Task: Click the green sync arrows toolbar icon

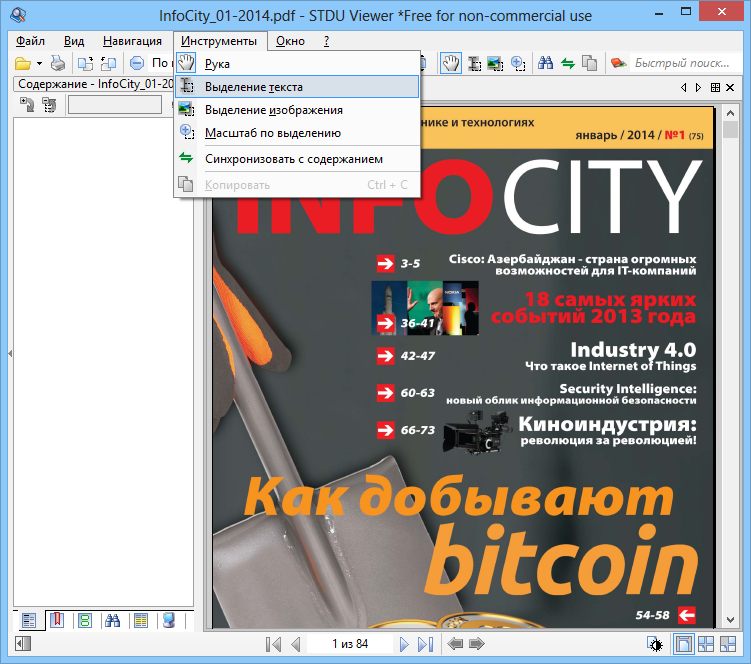Action: pos(568,63)
